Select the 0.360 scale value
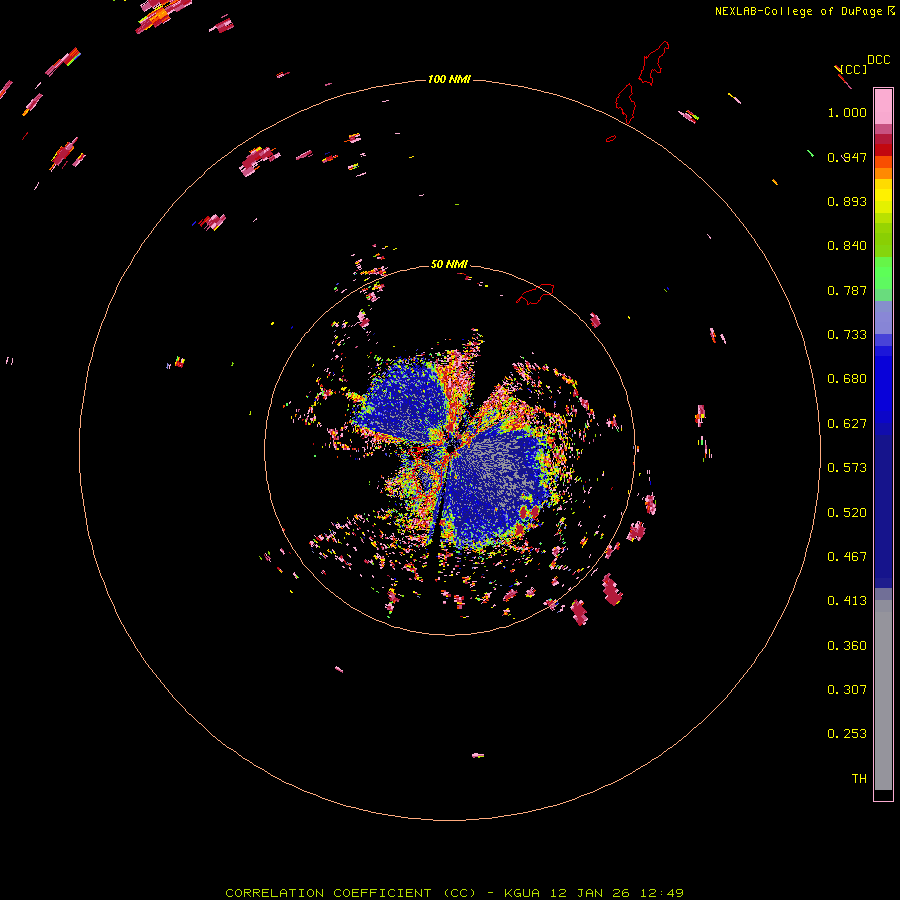The width and height of the screenshot is (900, 900). 847,646
